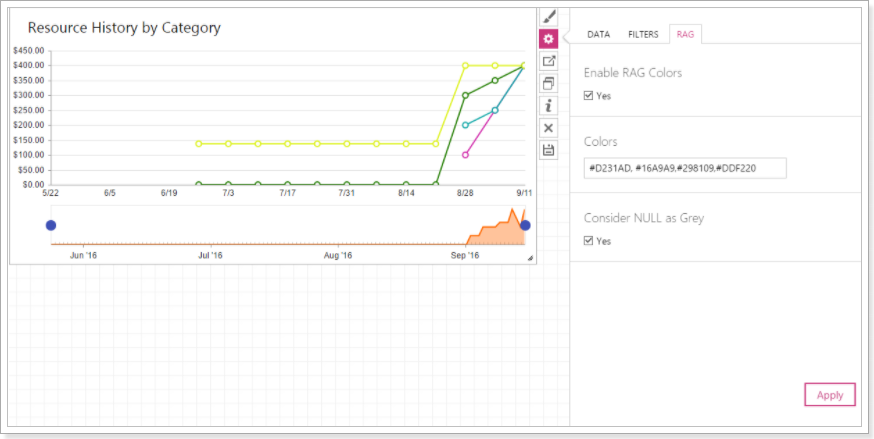Image resolution: width=874 pixels, height=439 pixels.
Task: Click the 6/19 x-axis label
Action: point(169,193)
